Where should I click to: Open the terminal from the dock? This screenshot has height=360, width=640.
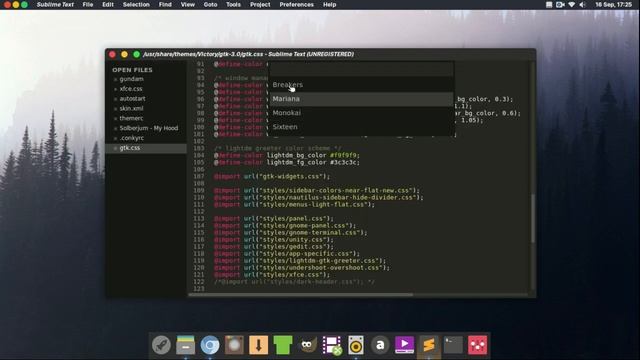[x=453, y=345]
